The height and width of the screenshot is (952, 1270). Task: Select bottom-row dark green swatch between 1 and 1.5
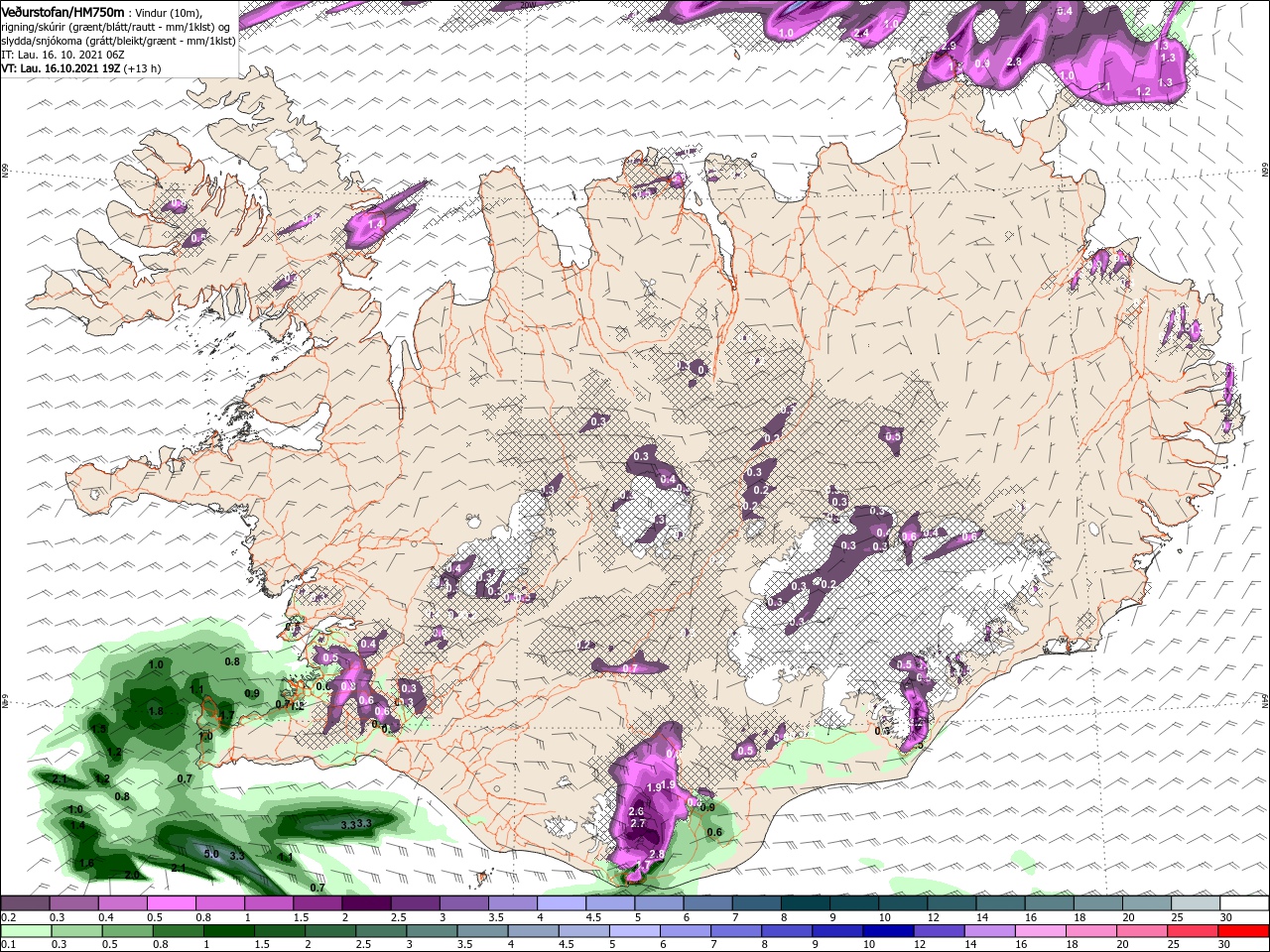228,930
